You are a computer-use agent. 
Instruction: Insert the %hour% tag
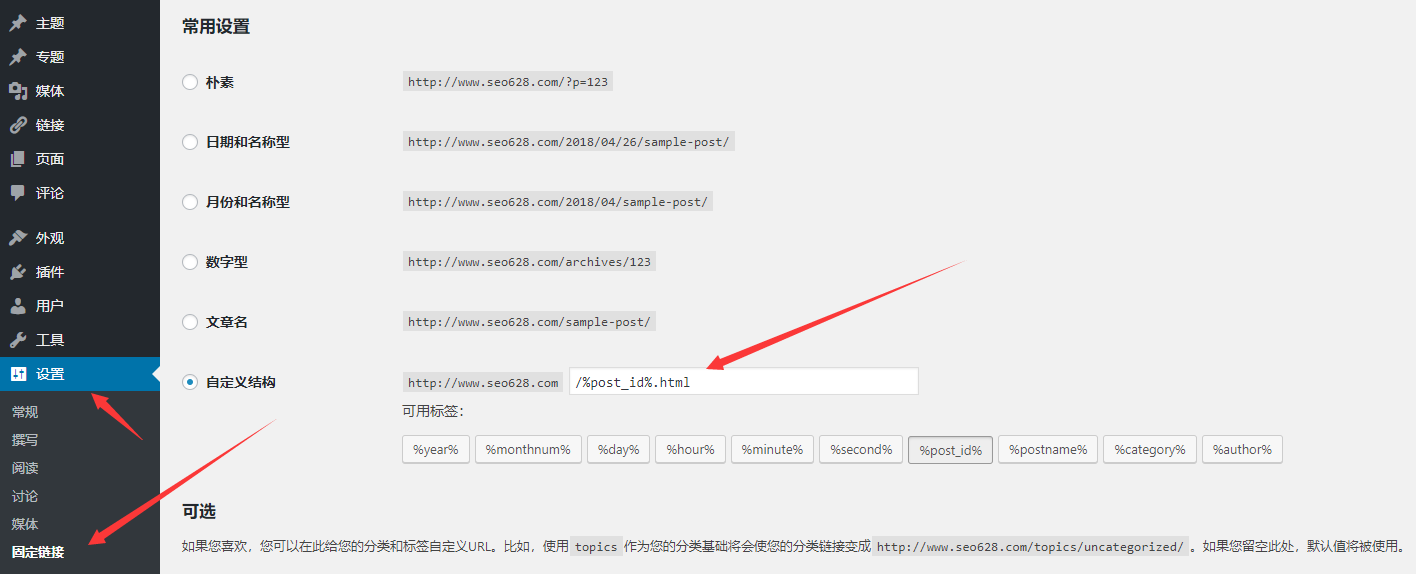(x=691, y=450)
